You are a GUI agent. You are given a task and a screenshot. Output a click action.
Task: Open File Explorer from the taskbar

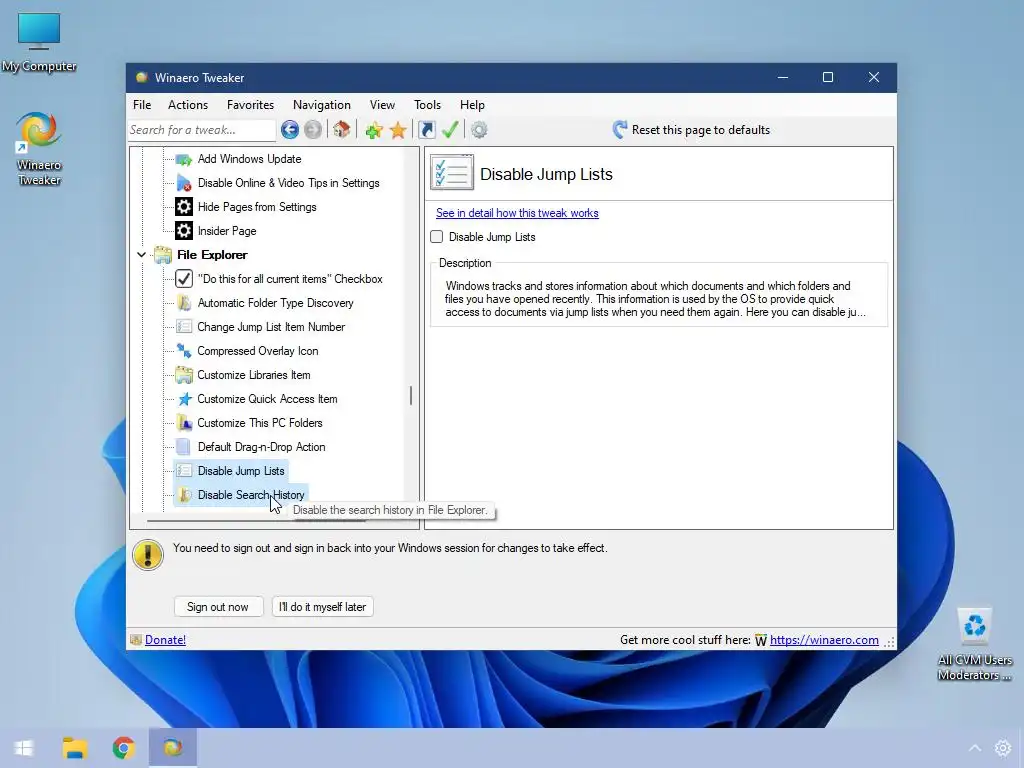(74, 748)
